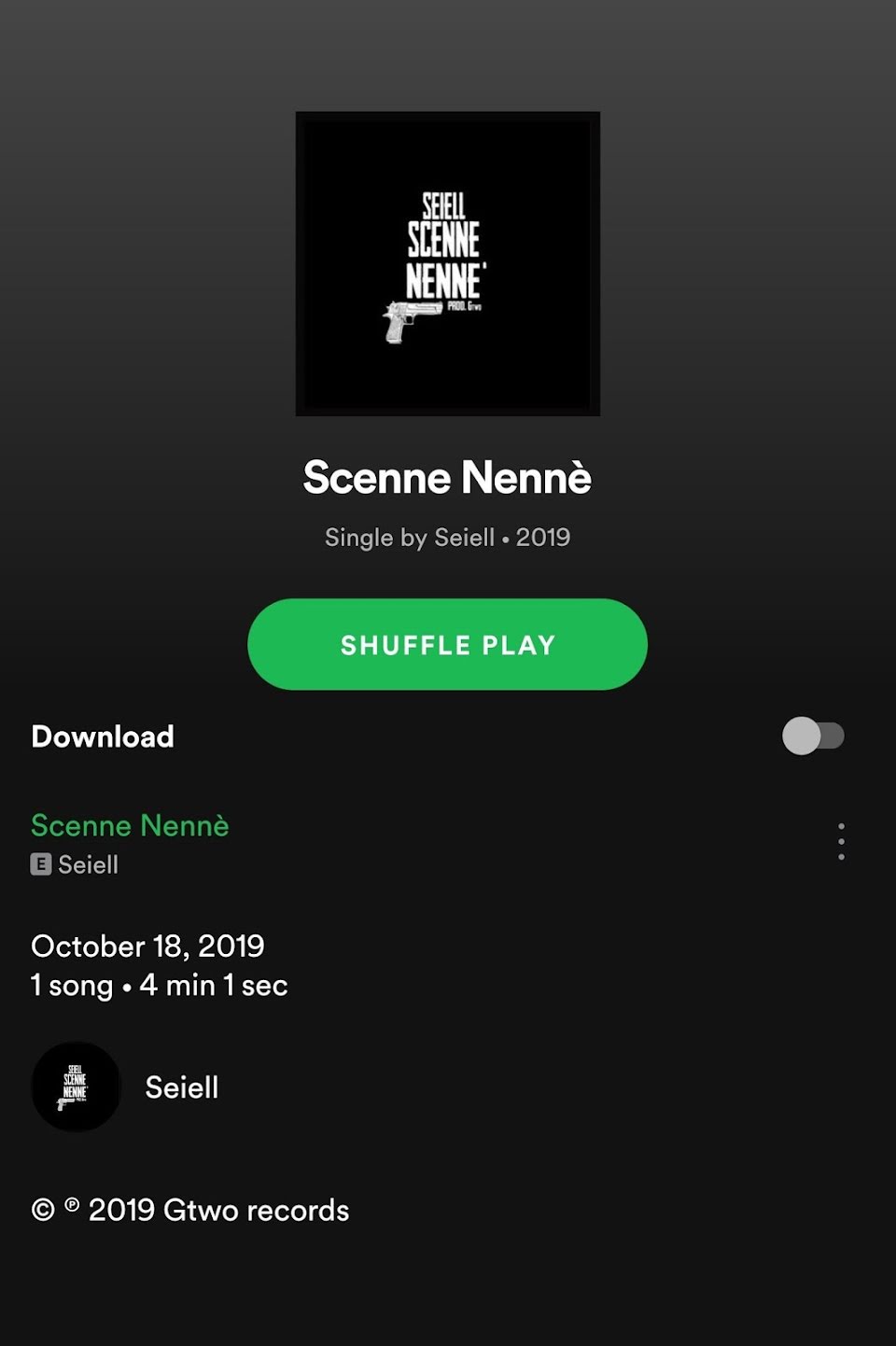896x1346 pixels.
Task: Tap the October 18, 2019 release date
Action: click(x=147, y=946)
